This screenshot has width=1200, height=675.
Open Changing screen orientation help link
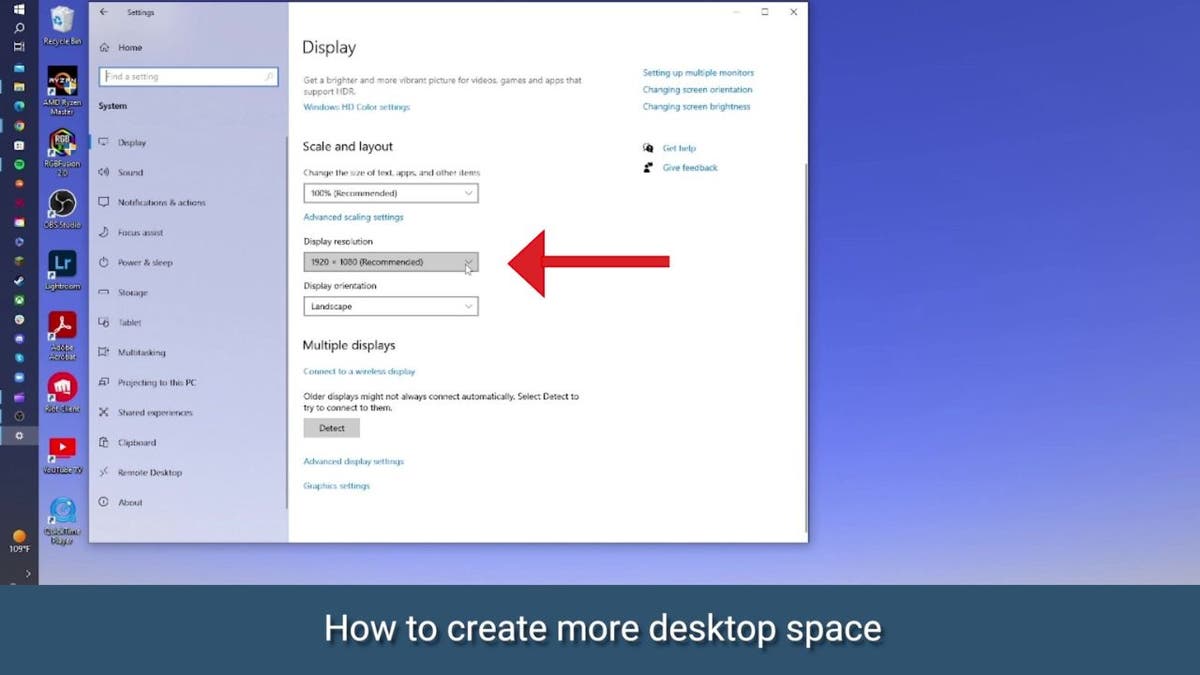pos(697,90)
